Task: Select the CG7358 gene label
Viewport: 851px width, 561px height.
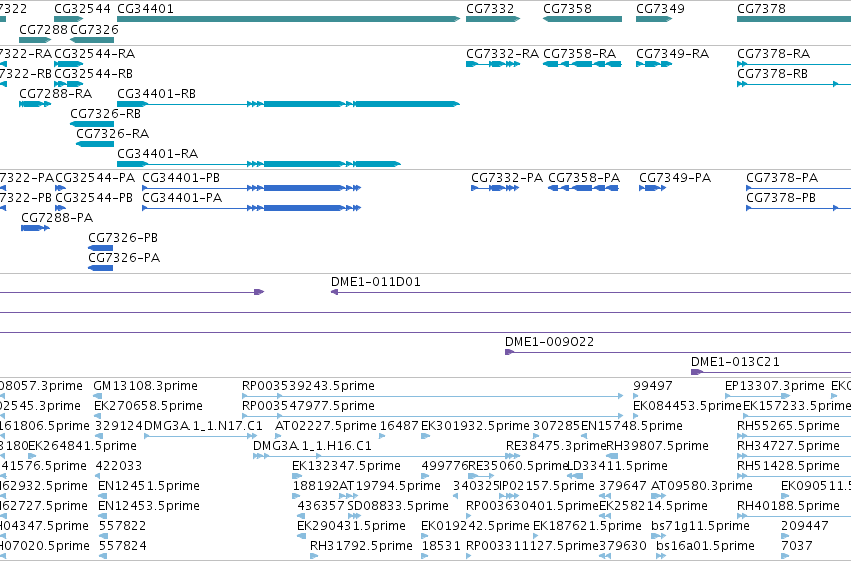Action: [x=567, y=9]
